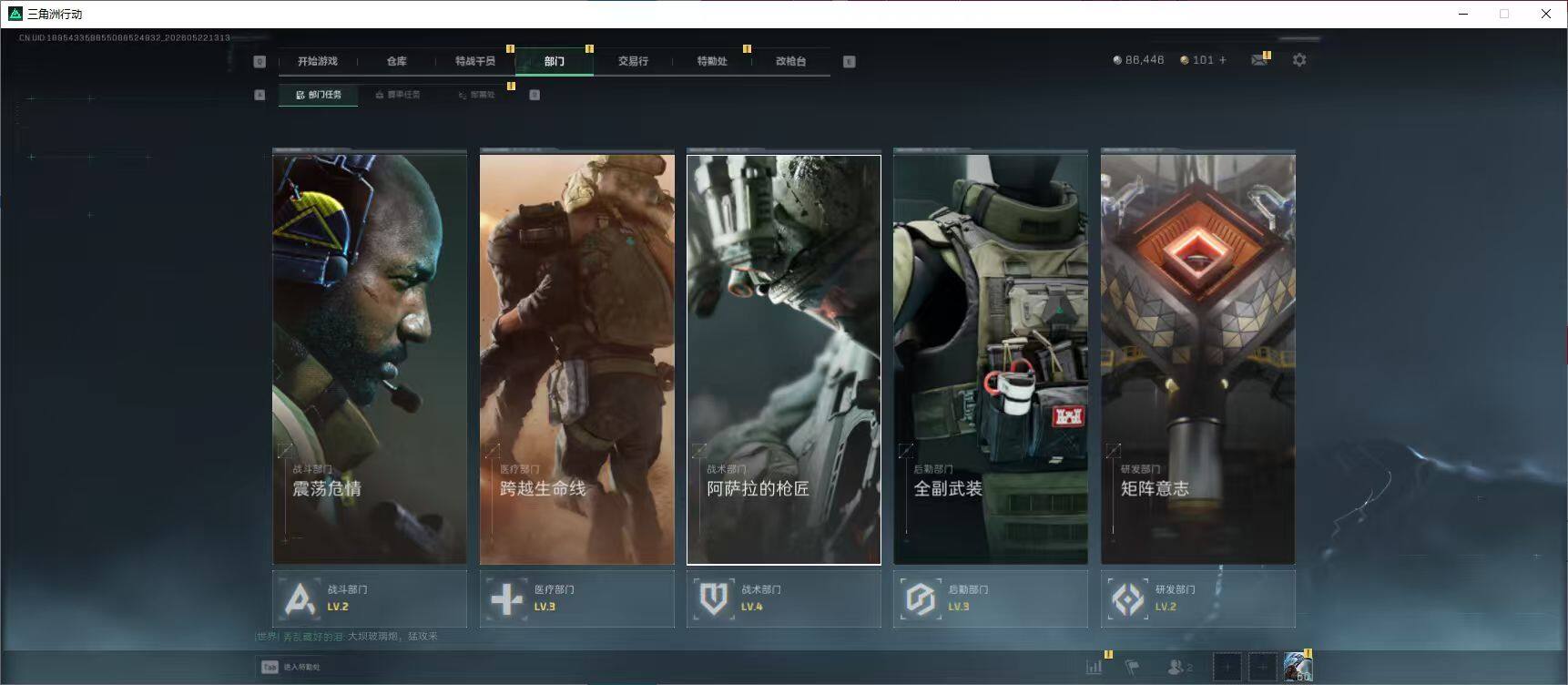Screen dimensions: 1568x685
Task: Switch to the 改枪台 tab
Action: click(790, 61)
